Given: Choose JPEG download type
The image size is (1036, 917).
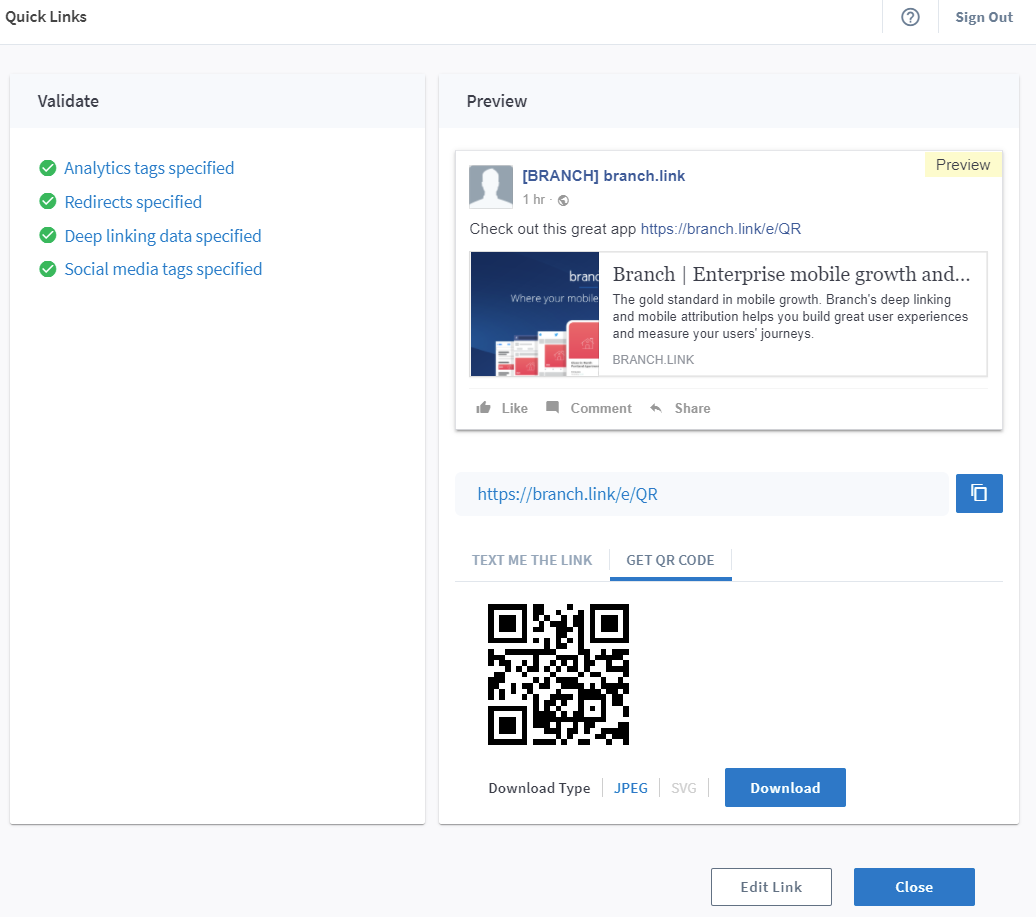Looking at the screenshot, I should click(x=630, y=788).
